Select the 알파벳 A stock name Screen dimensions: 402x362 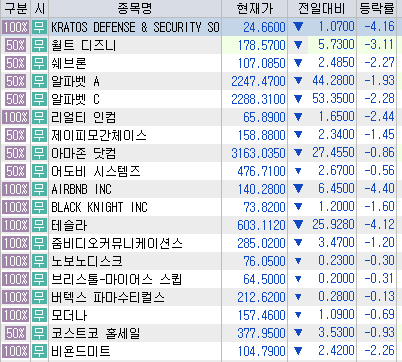[75, 81]
